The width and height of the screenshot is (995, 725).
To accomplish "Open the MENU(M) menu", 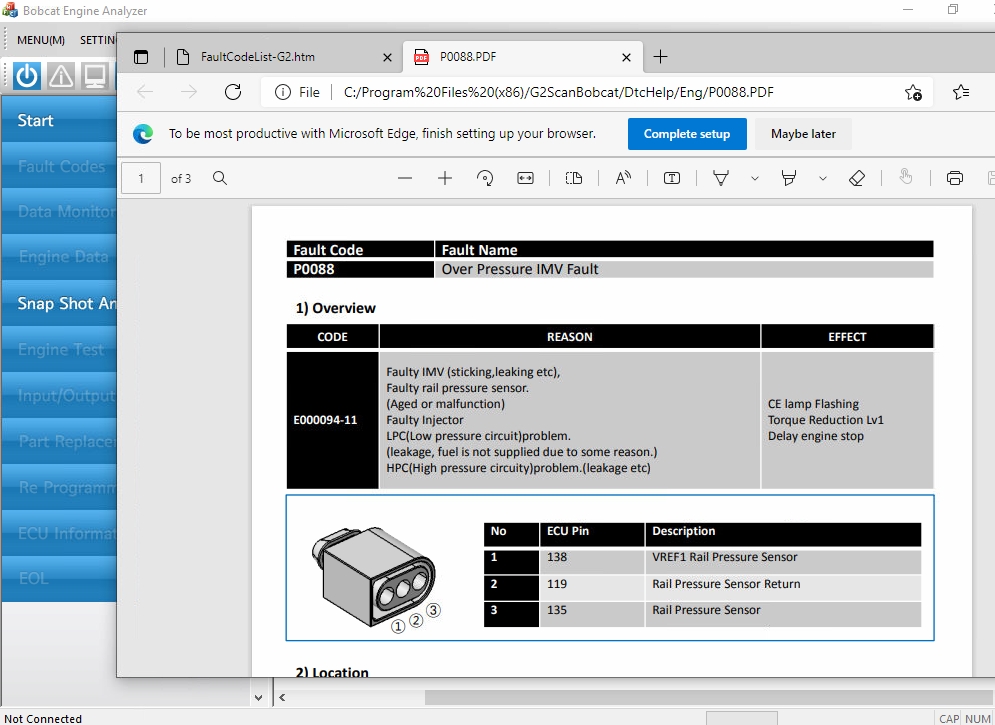I will (x=41, y=40).
